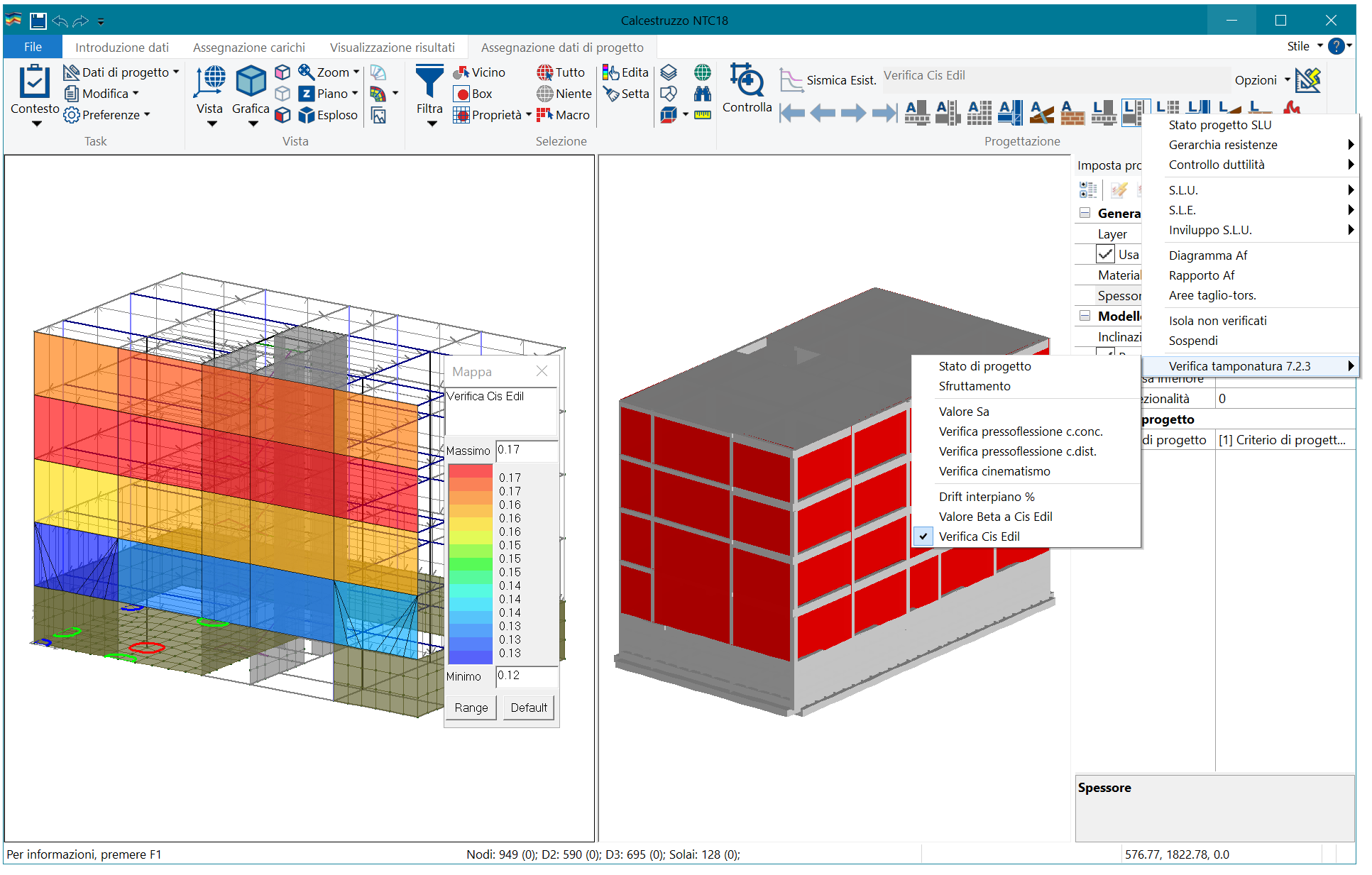Click the save floppy disk icon
Screen dimensions: 1372x875
click(x=38, y=21)
